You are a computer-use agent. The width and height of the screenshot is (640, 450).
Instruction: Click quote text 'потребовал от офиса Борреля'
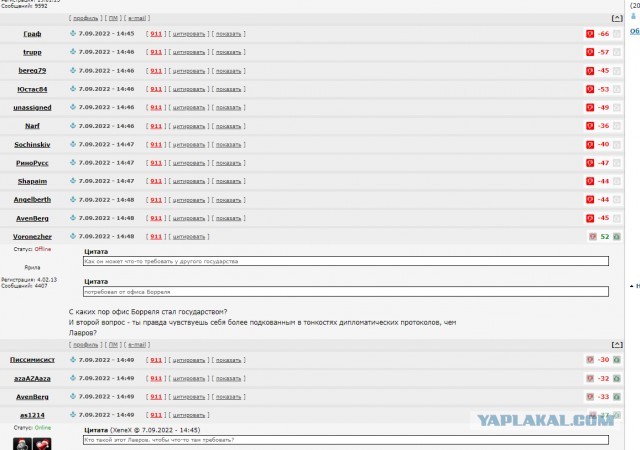tap(127, 292)
